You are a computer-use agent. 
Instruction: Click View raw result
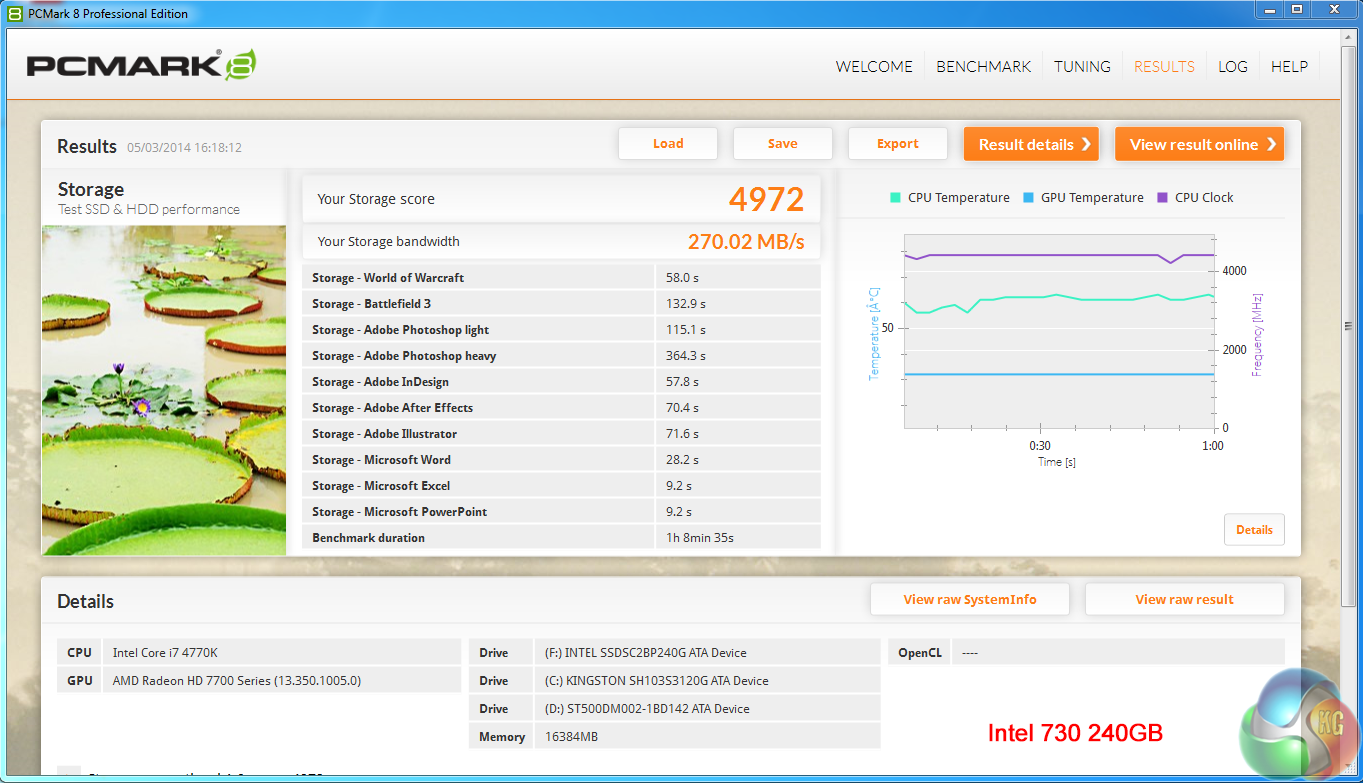pyautogui.click(x=1184, y=600)
